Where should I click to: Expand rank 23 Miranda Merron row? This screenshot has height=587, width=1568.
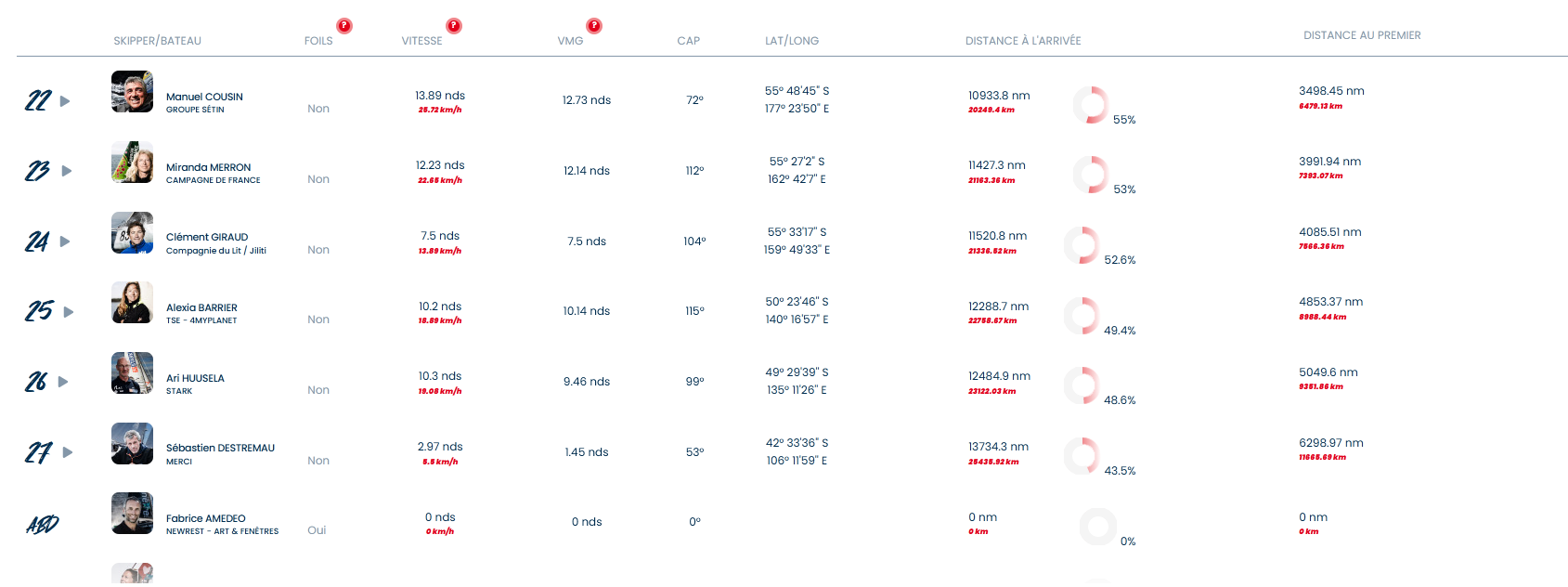pyautogui.click(x=67, y=171)
